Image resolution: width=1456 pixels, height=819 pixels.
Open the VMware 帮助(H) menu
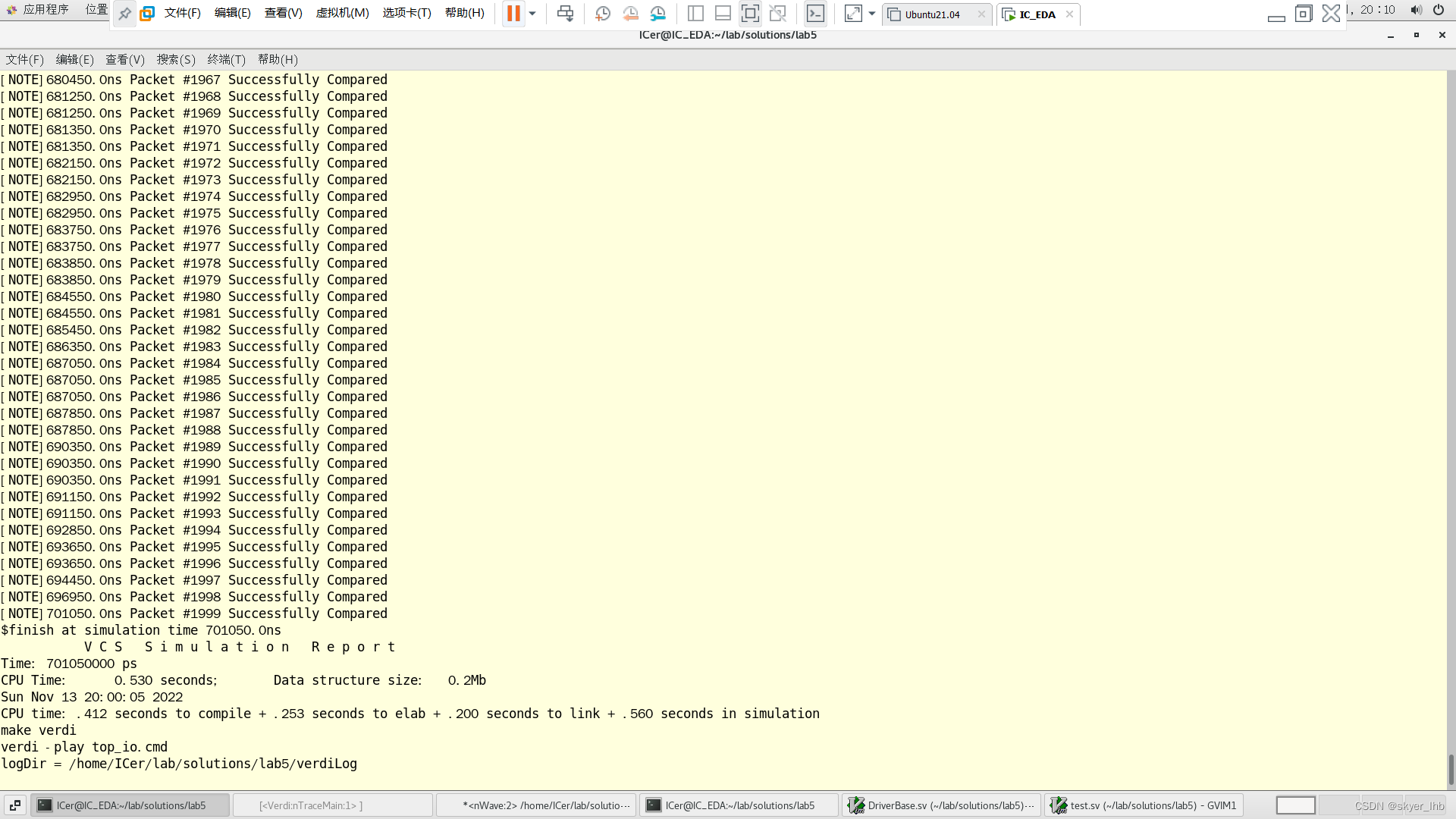pos(464,13)
